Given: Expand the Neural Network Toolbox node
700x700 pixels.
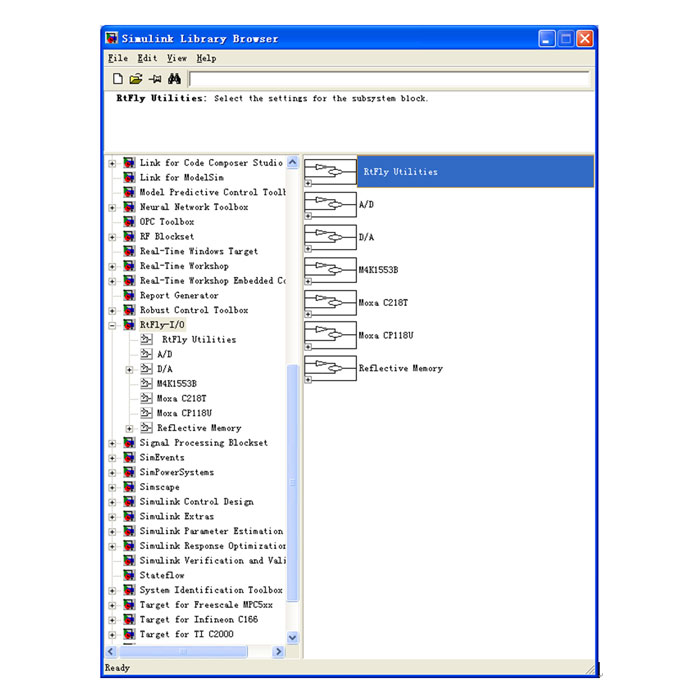Looking at the screenshot, I should pyautogui.click(x=112, y=208).
